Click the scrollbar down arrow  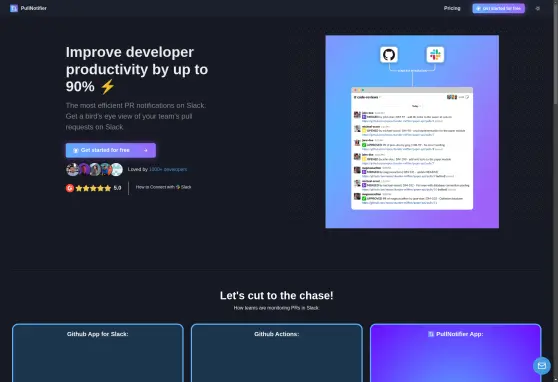[556, 380]
